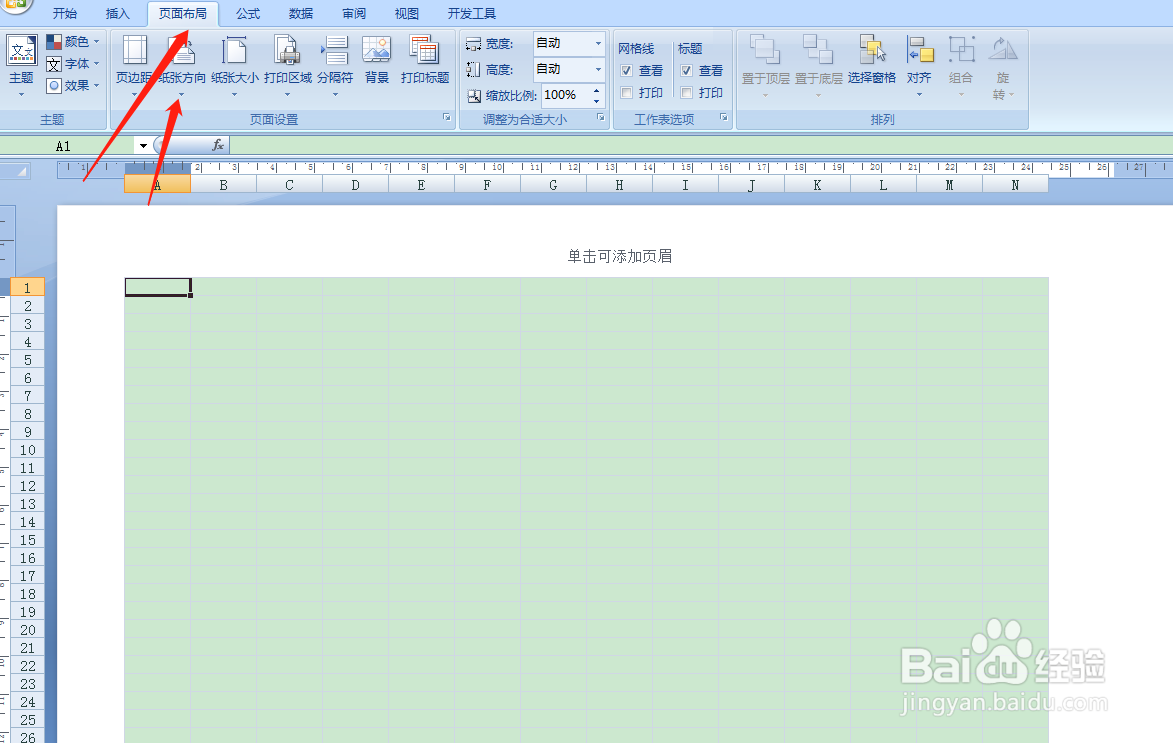
Task: Increase the scale (缩放比例) with up stepper
Action: click(x=596, y=91)
